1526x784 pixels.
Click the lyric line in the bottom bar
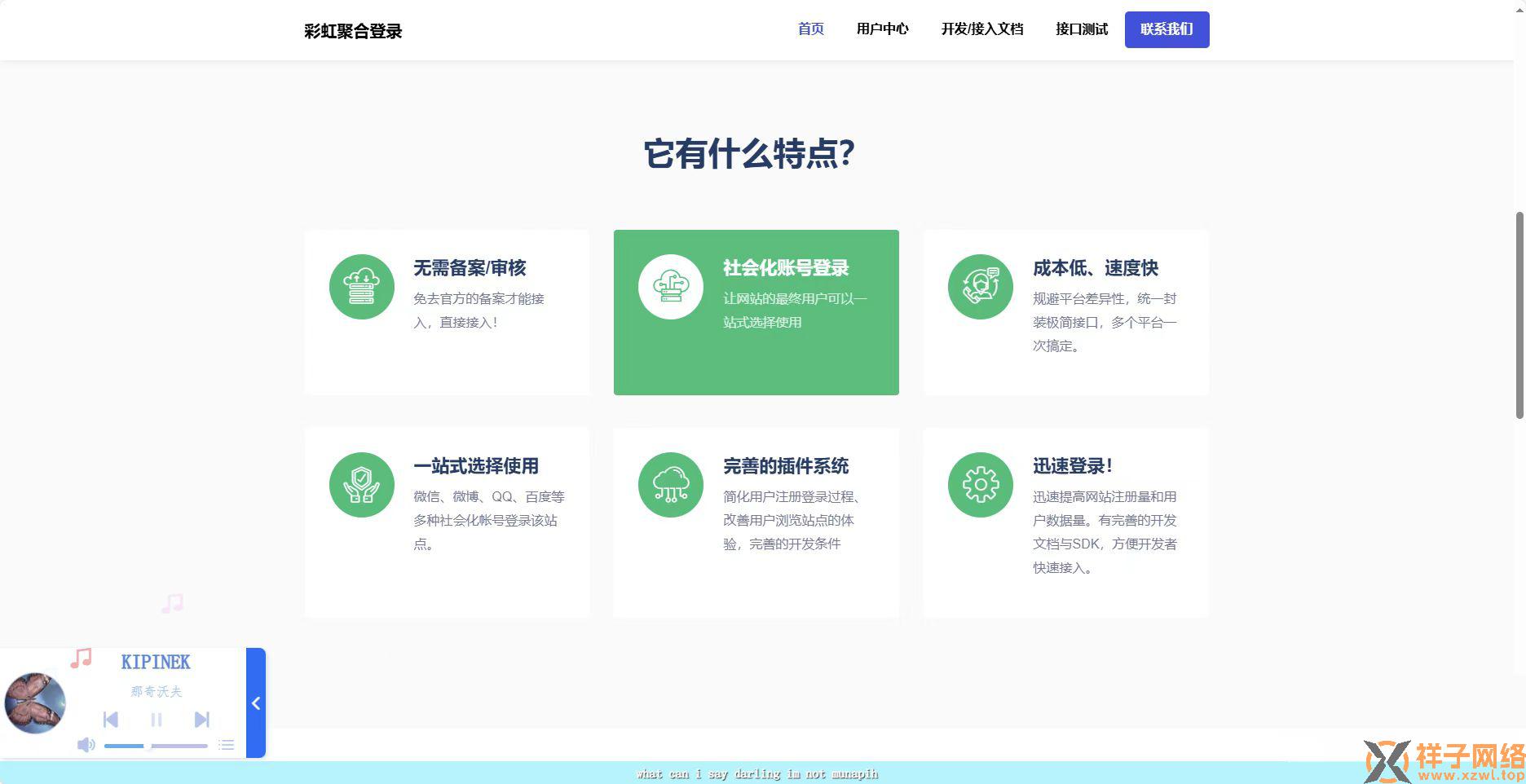tap(757, 774)
